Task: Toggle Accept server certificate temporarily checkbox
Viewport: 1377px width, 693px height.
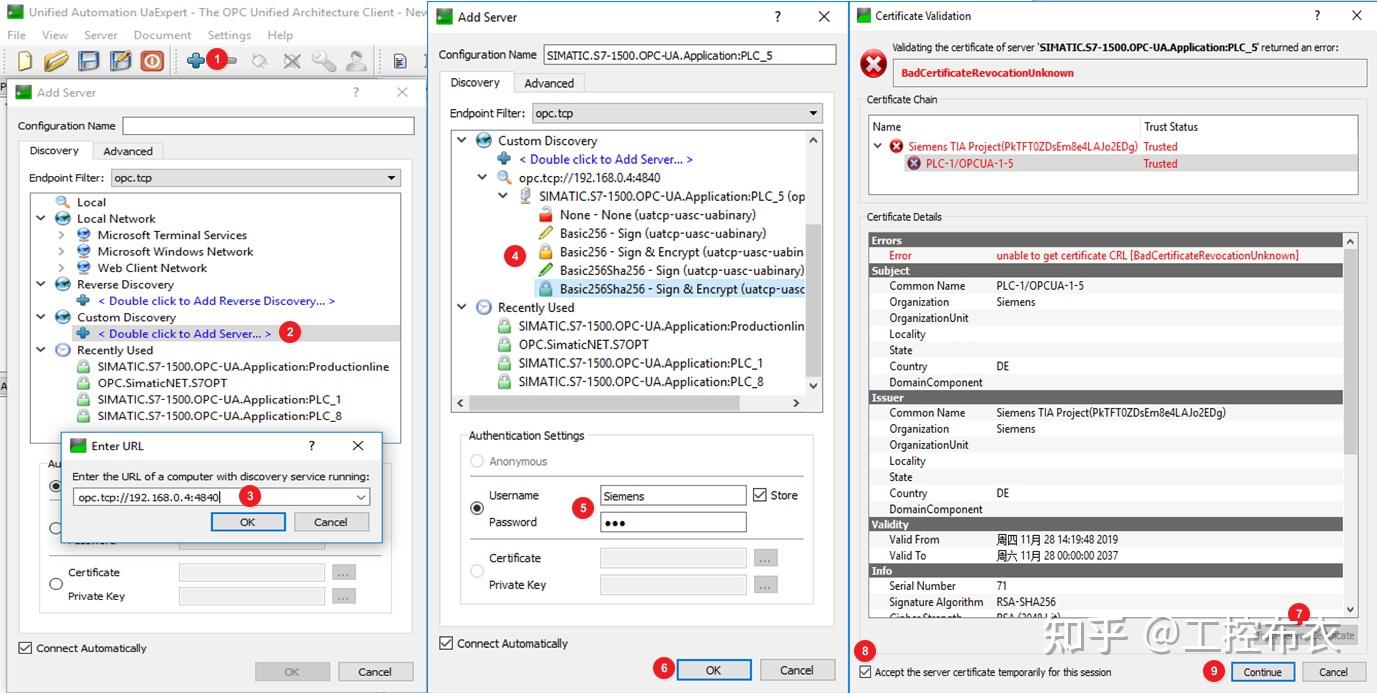Action: [866, 672]
